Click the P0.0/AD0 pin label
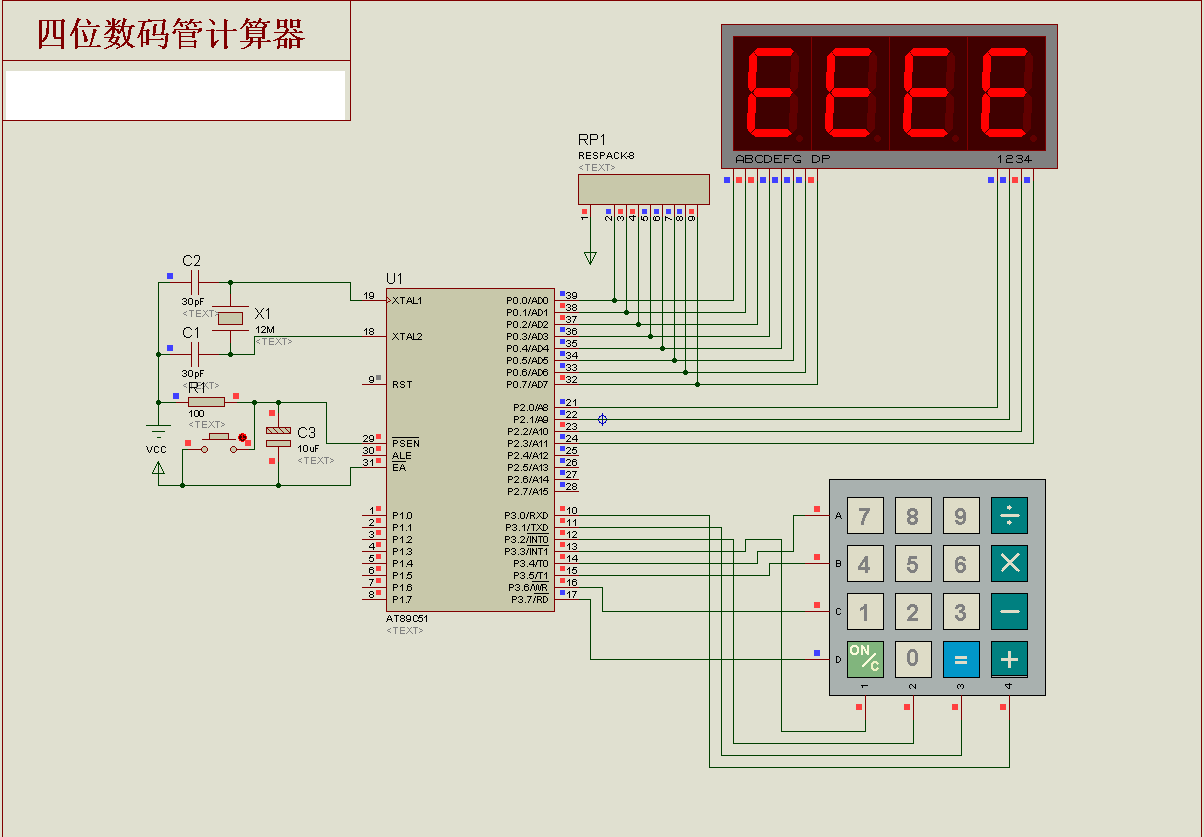This screenshot has height=837, width=1204. click(x=527, y=300)
